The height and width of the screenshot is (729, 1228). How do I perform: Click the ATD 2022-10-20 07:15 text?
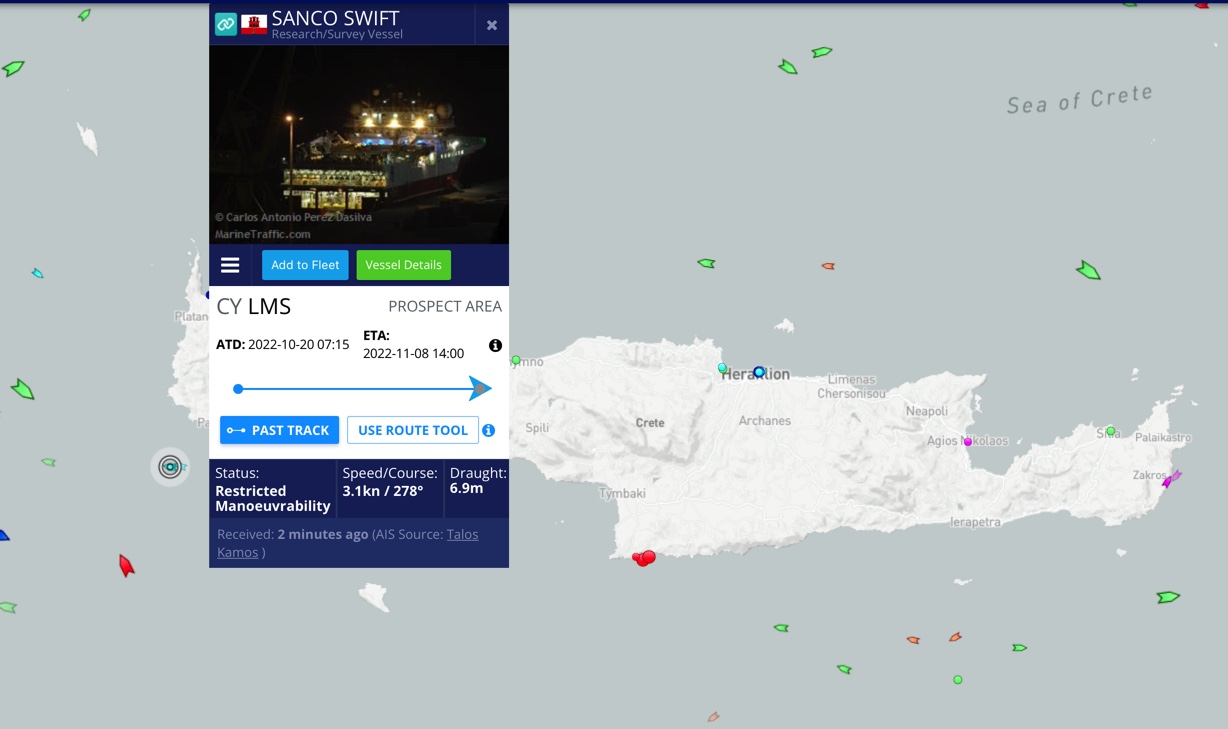(x=283, y=344)
